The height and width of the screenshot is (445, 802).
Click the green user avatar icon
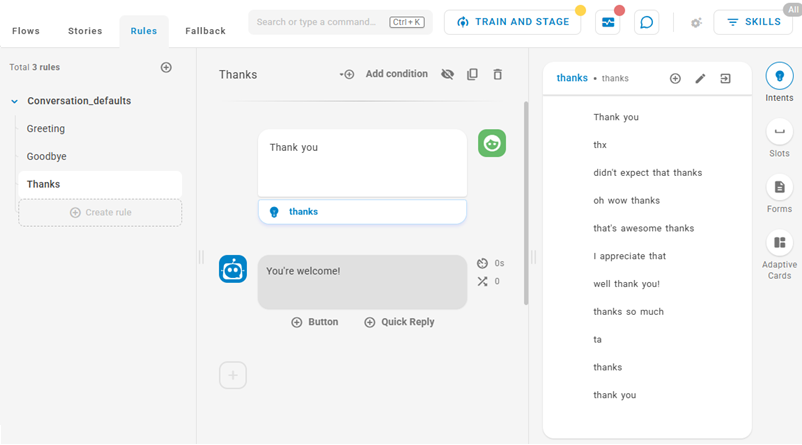click(492, 143)
